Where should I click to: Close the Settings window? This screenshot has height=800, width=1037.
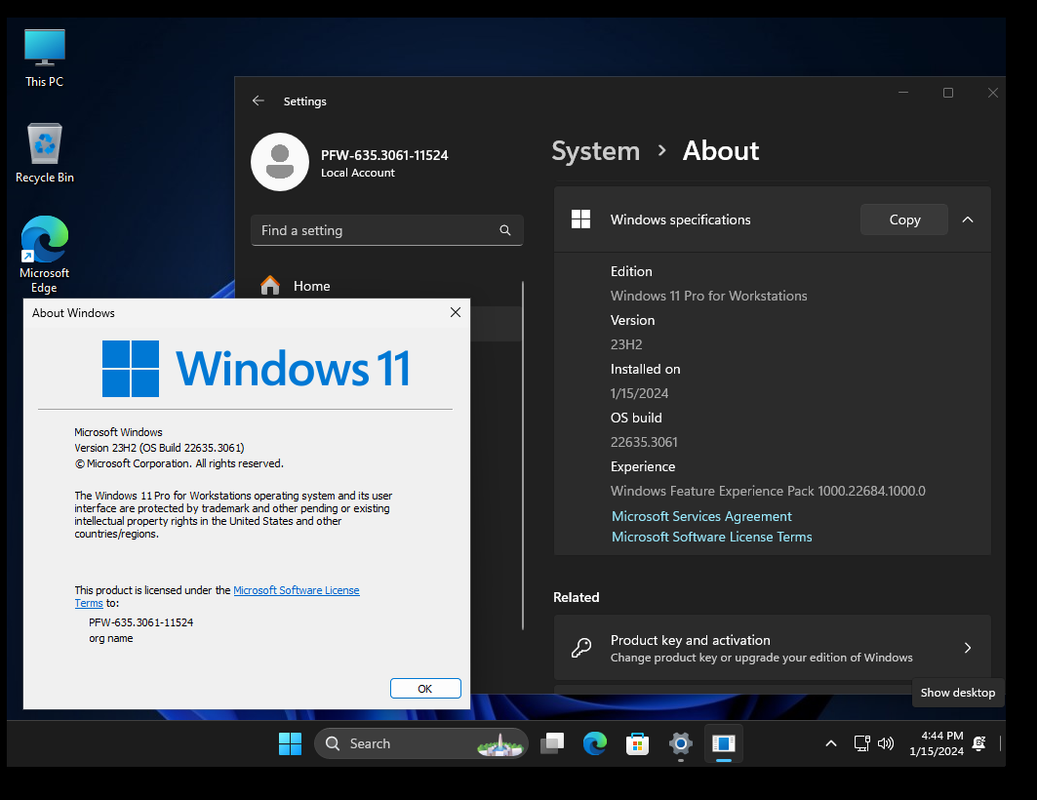click(x=992, y=93)
